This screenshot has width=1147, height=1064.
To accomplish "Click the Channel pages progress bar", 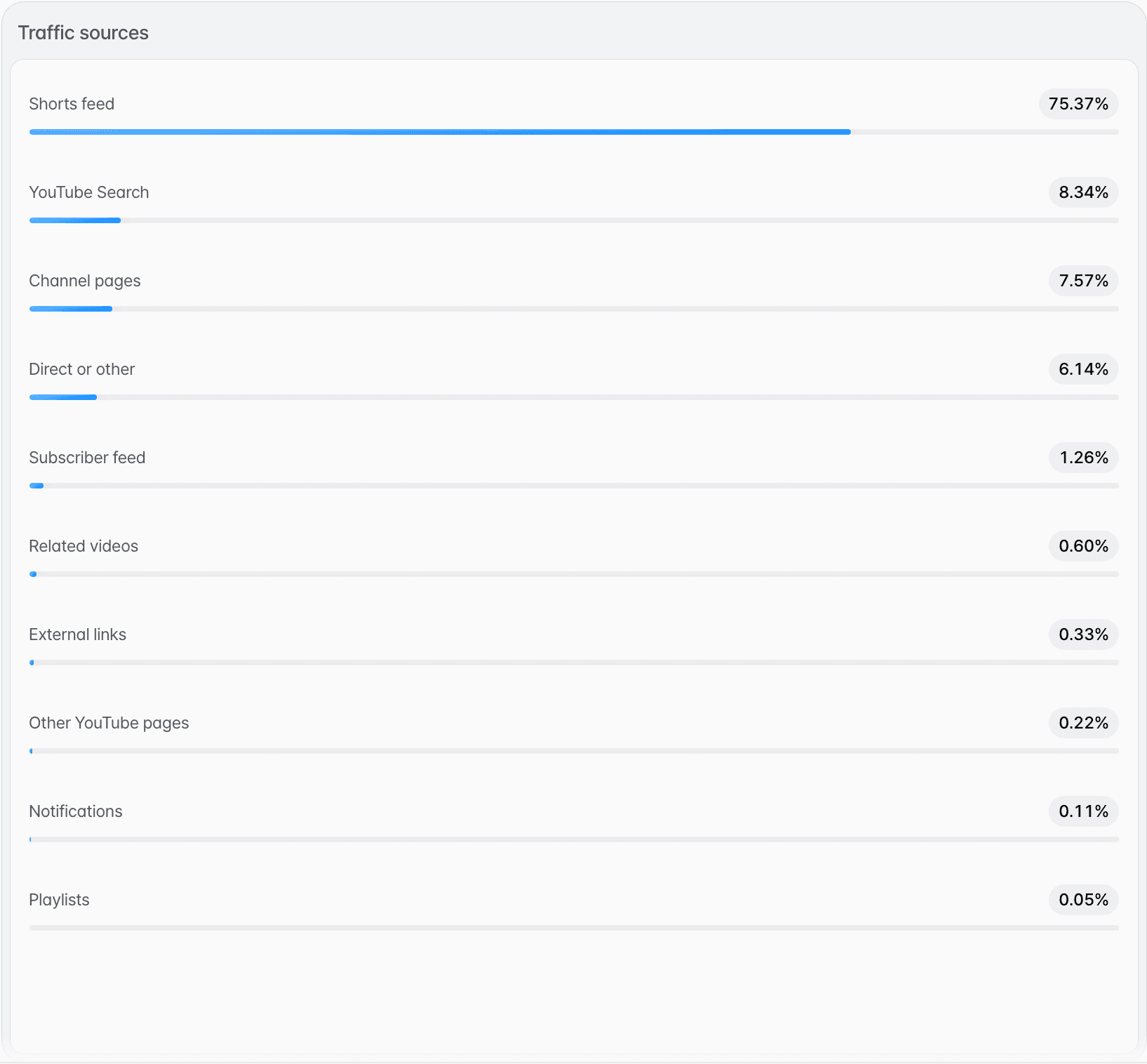I will [573, 309].
